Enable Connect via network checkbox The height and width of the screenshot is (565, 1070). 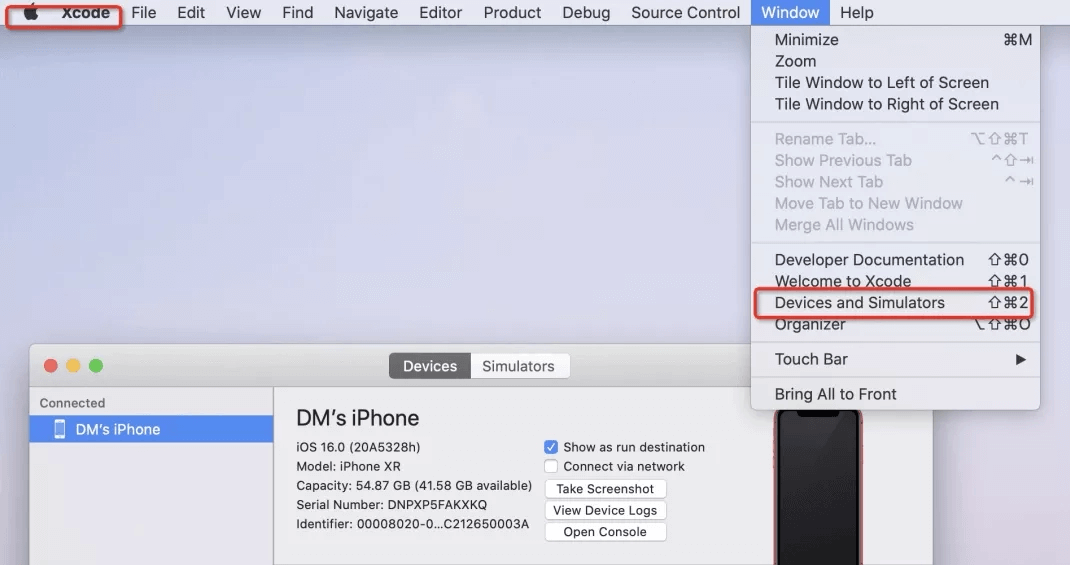tap(551, 466)
